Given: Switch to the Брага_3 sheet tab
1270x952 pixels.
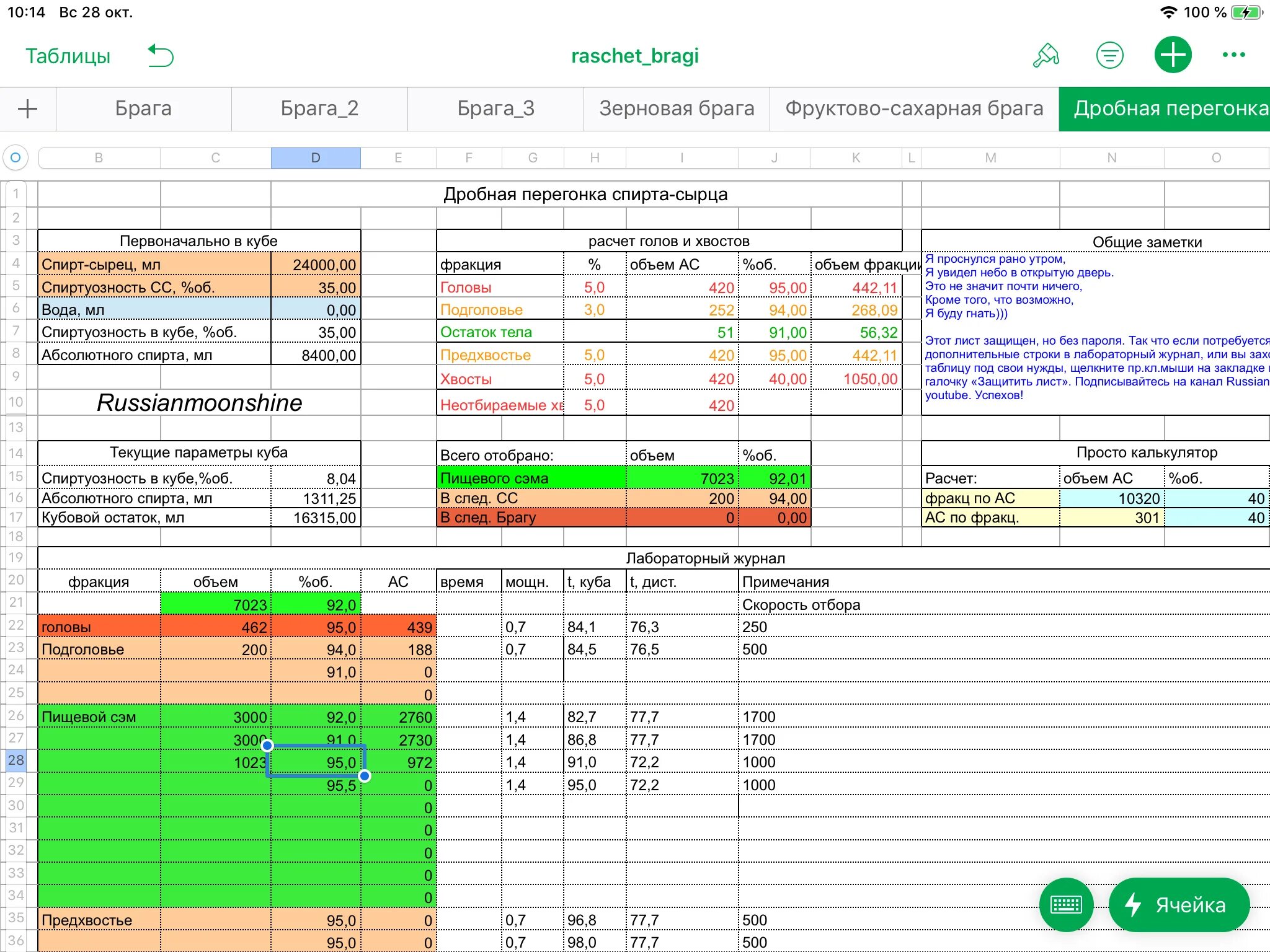Looking at the screenshot, I should tap(495, 108).
